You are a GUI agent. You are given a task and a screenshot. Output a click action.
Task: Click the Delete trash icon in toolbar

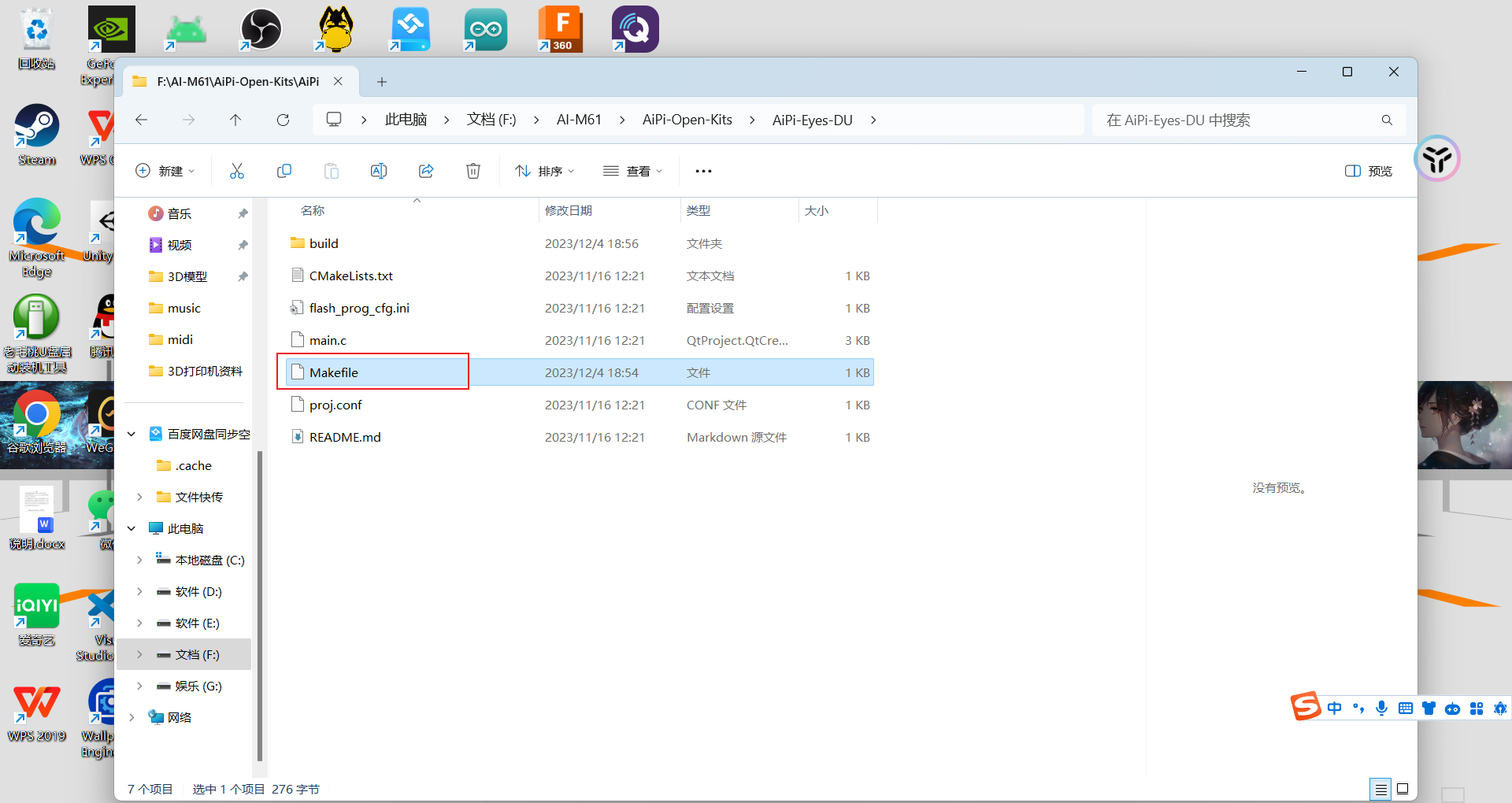click(473, 171)
